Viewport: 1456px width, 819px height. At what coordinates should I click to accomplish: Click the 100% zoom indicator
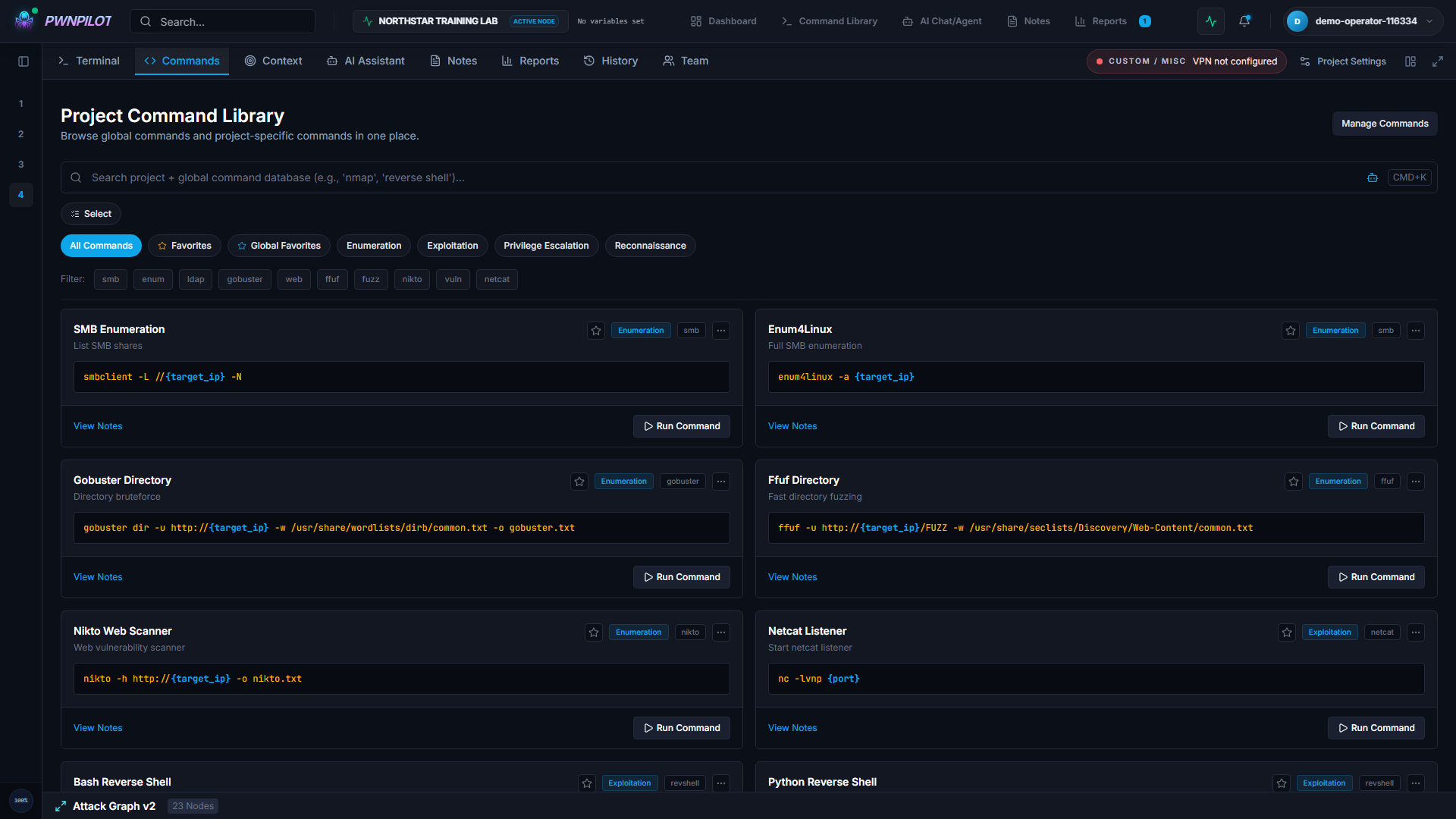[x=21, y=800]
